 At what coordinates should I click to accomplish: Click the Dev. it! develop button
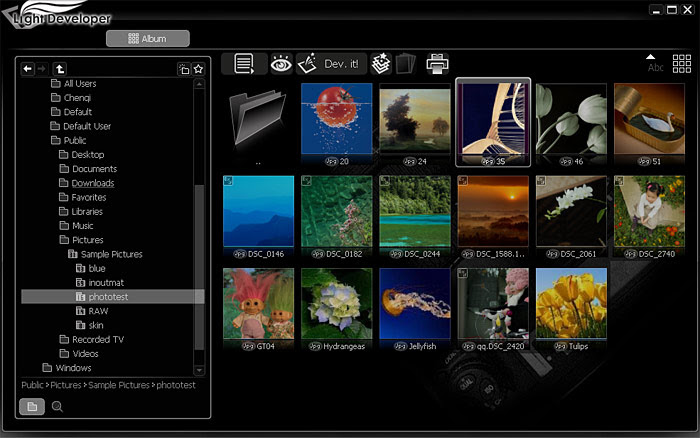331,64
